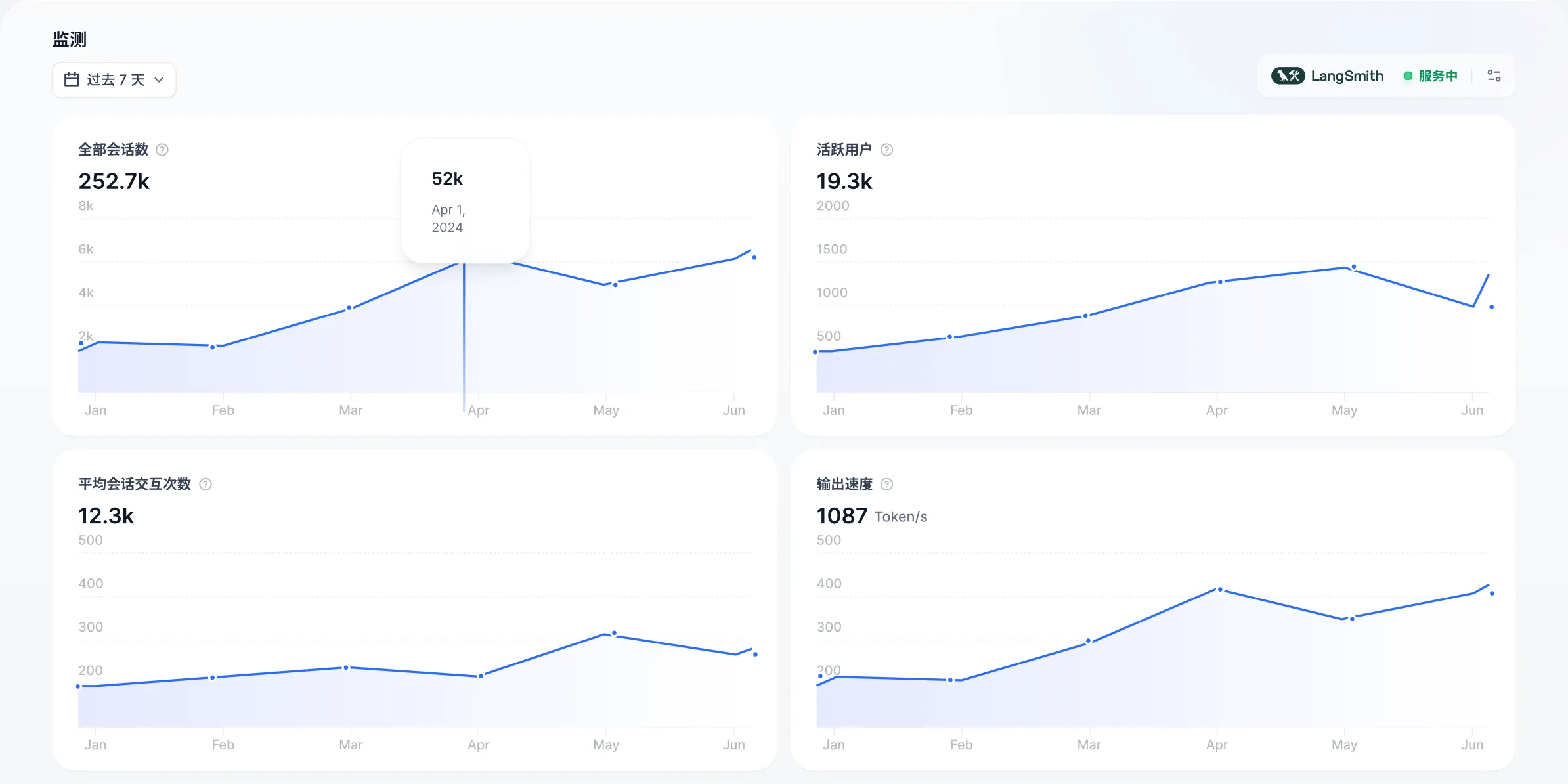Click the Feb data point in 平均会话交互次数 chart
1568x784 pixels.
pyautogui.click(x=213, y=678)
